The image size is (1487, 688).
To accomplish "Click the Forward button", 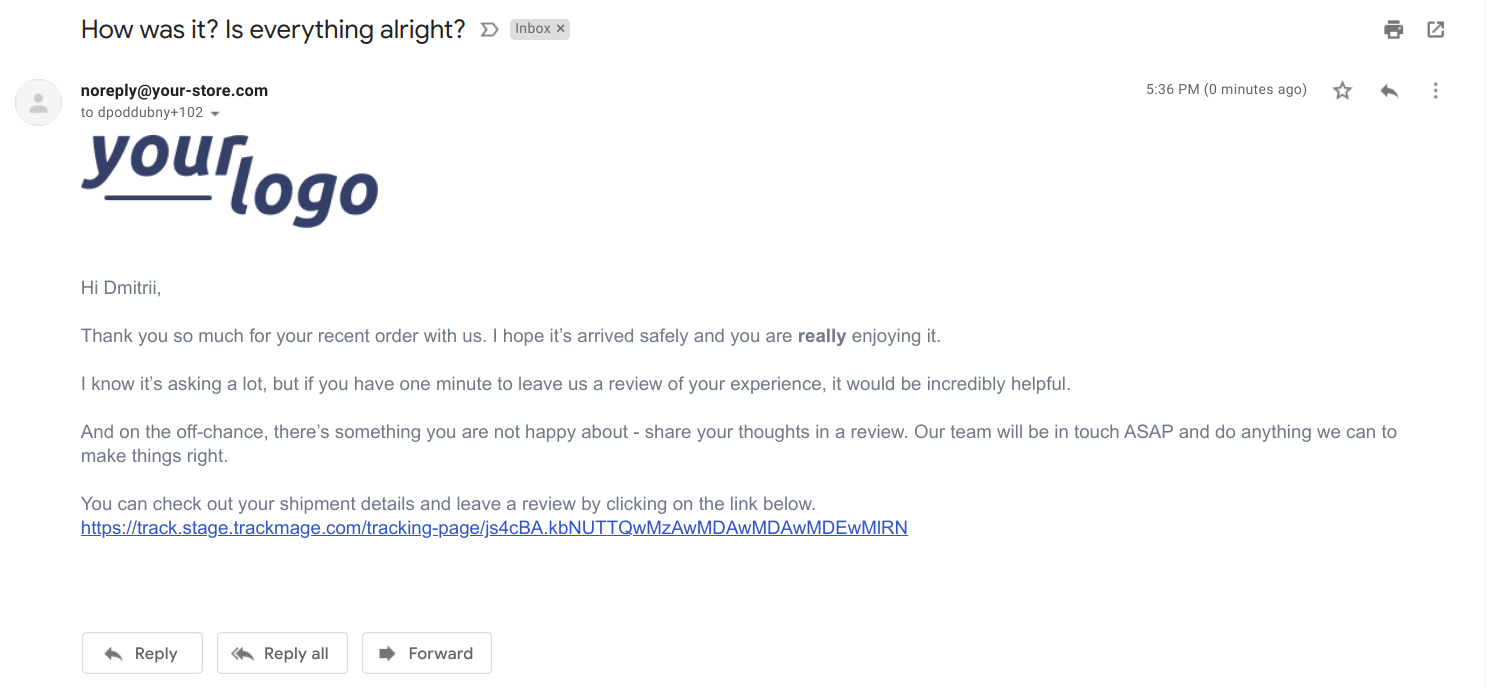I will click(427, 653).
